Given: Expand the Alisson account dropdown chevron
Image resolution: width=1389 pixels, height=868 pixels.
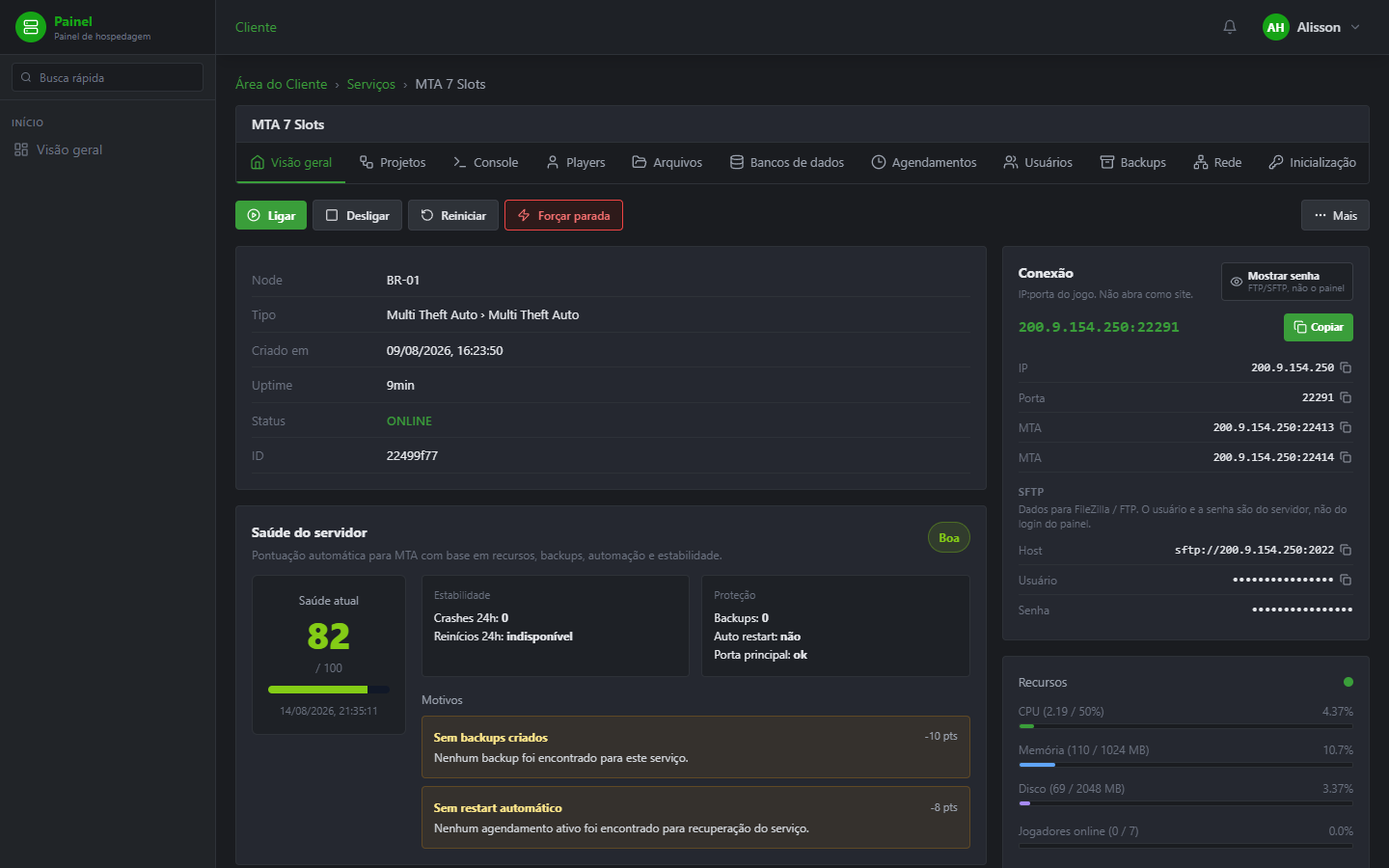Looking at the screenshot, I should pyautogui.click(x=1355, y=27).
